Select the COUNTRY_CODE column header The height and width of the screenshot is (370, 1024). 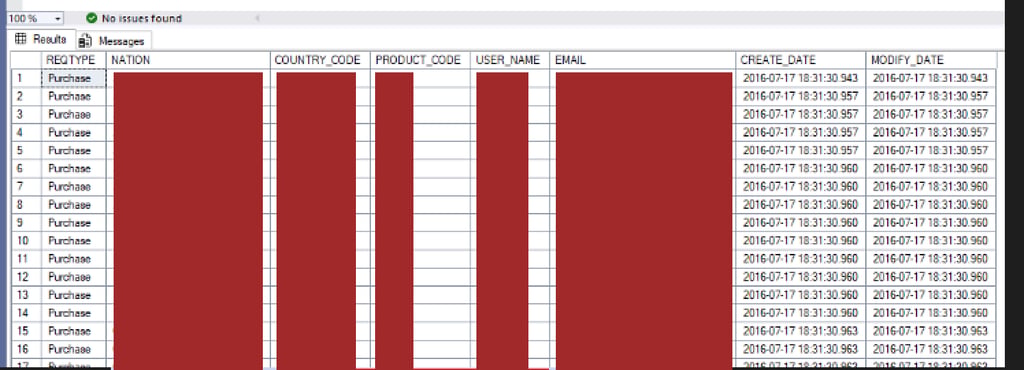click(x=320, y=60)
